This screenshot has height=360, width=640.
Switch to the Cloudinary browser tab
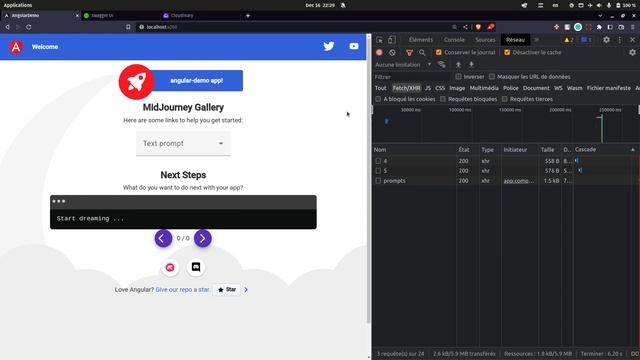[x=200, y=16]
